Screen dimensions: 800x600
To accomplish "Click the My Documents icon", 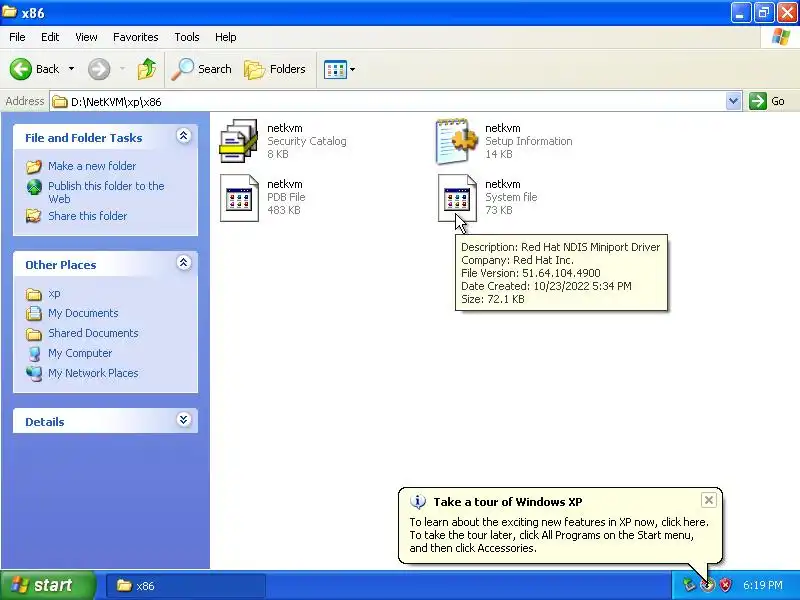I will [34, 313].
